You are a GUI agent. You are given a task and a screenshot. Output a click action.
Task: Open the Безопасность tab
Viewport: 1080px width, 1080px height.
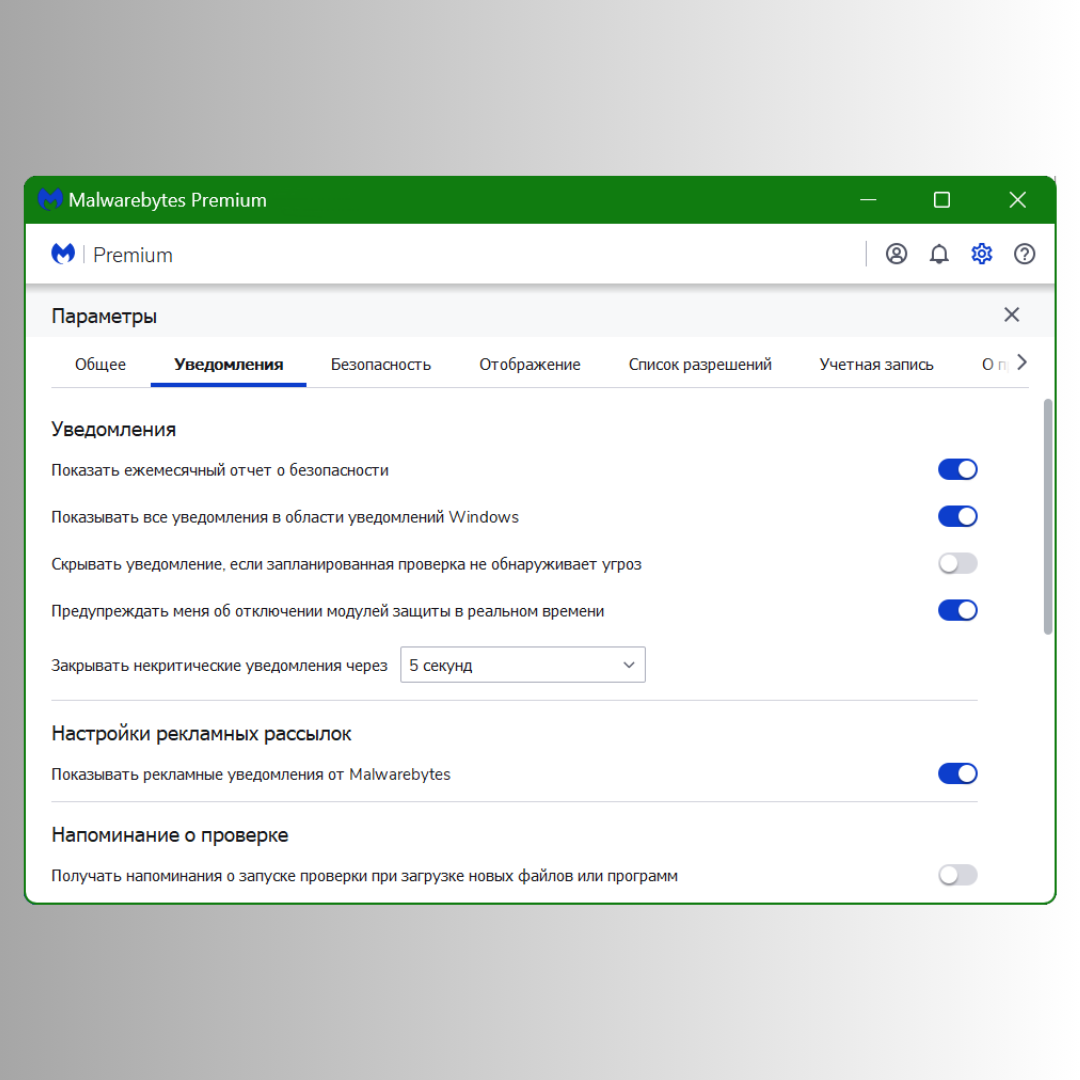pos(381,364)
